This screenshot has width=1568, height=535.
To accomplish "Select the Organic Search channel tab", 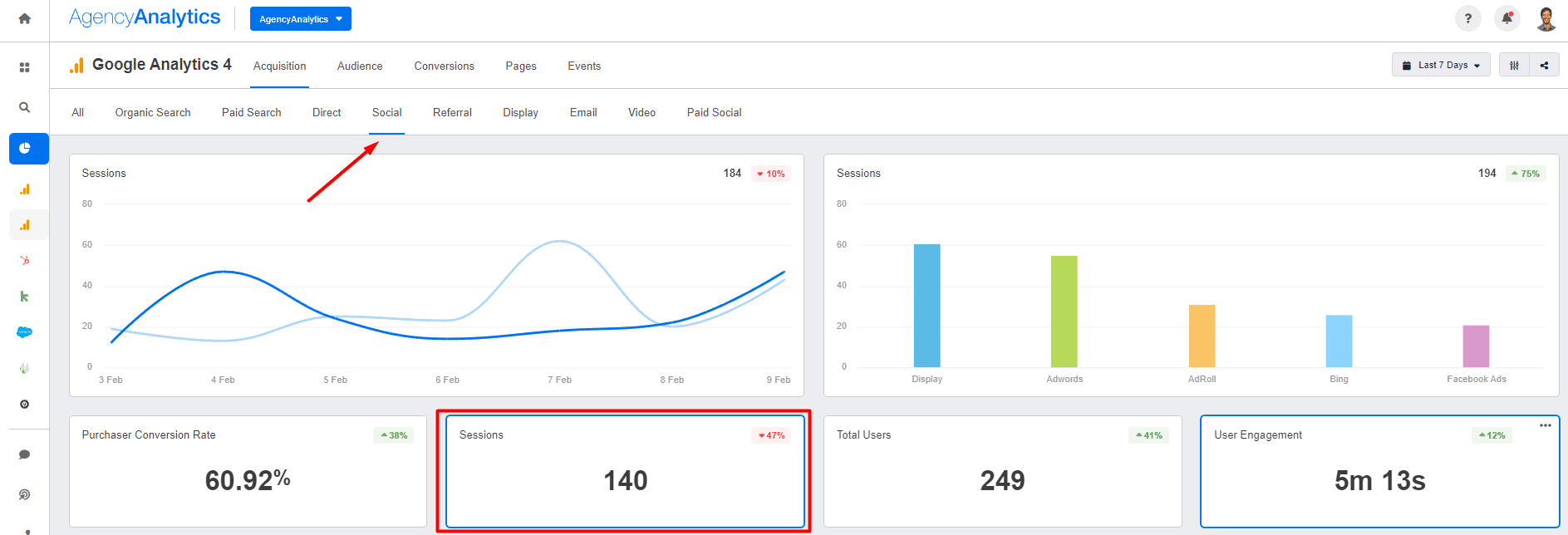I will tap(153, 113).
